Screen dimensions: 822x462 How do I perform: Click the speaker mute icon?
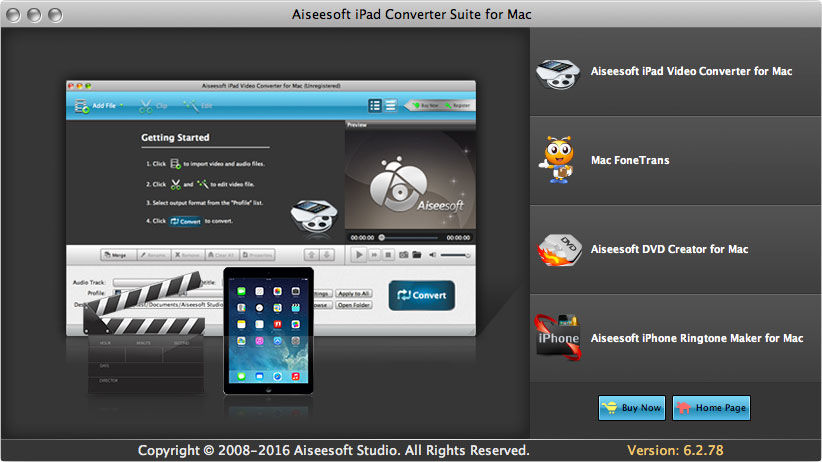click(x=435, y=255)
